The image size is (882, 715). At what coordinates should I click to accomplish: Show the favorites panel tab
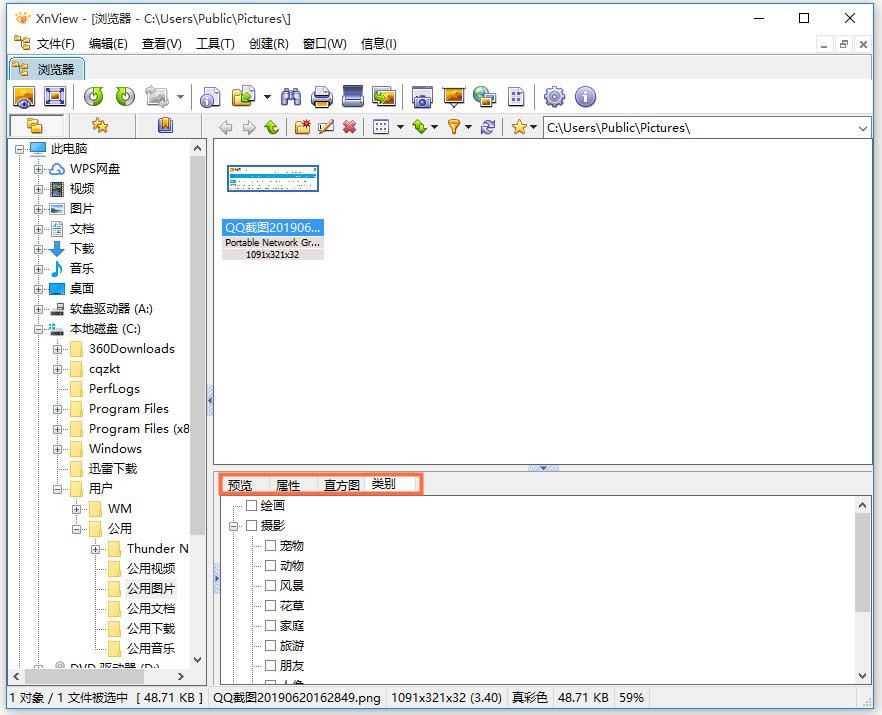pos(100,125)
